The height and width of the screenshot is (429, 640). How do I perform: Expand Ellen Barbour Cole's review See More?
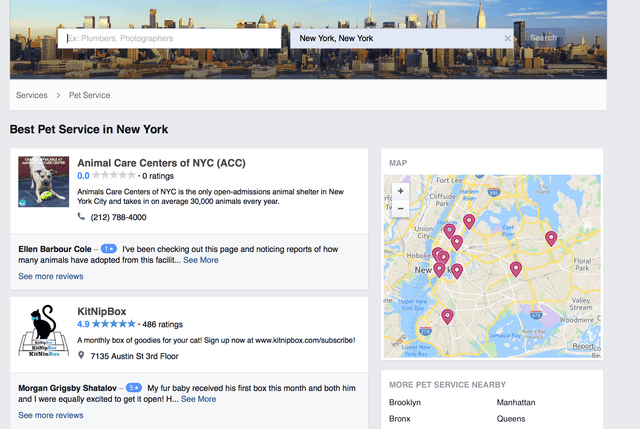(x=201, y=260)
